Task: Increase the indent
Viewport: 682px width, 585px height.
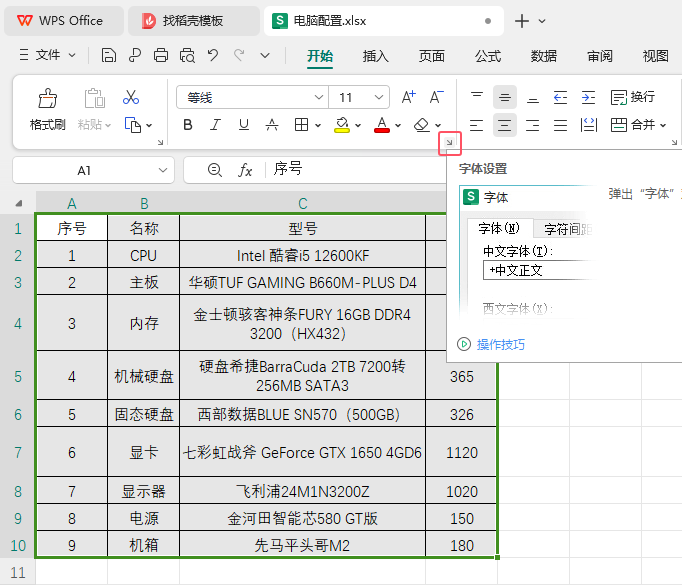Action: pyautogui.click(x=588, y=97)
